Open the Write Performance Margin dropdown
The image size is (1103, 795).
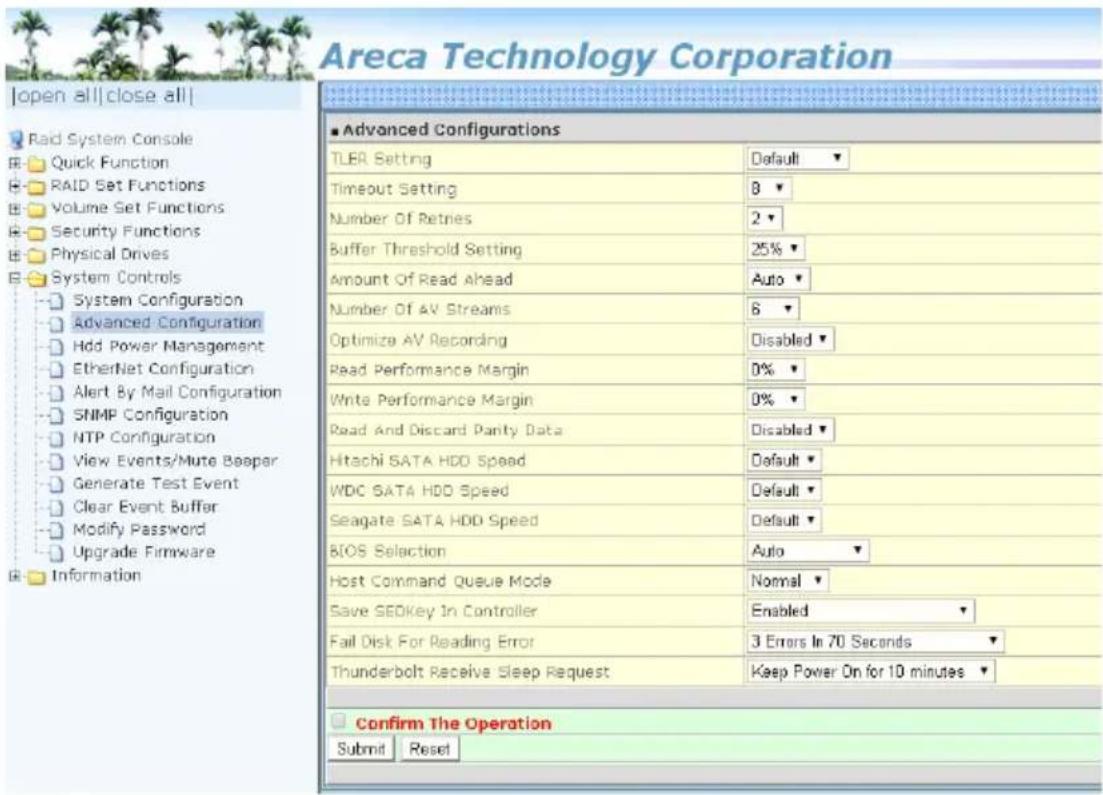pyautogui.click(x=775, y=400)
